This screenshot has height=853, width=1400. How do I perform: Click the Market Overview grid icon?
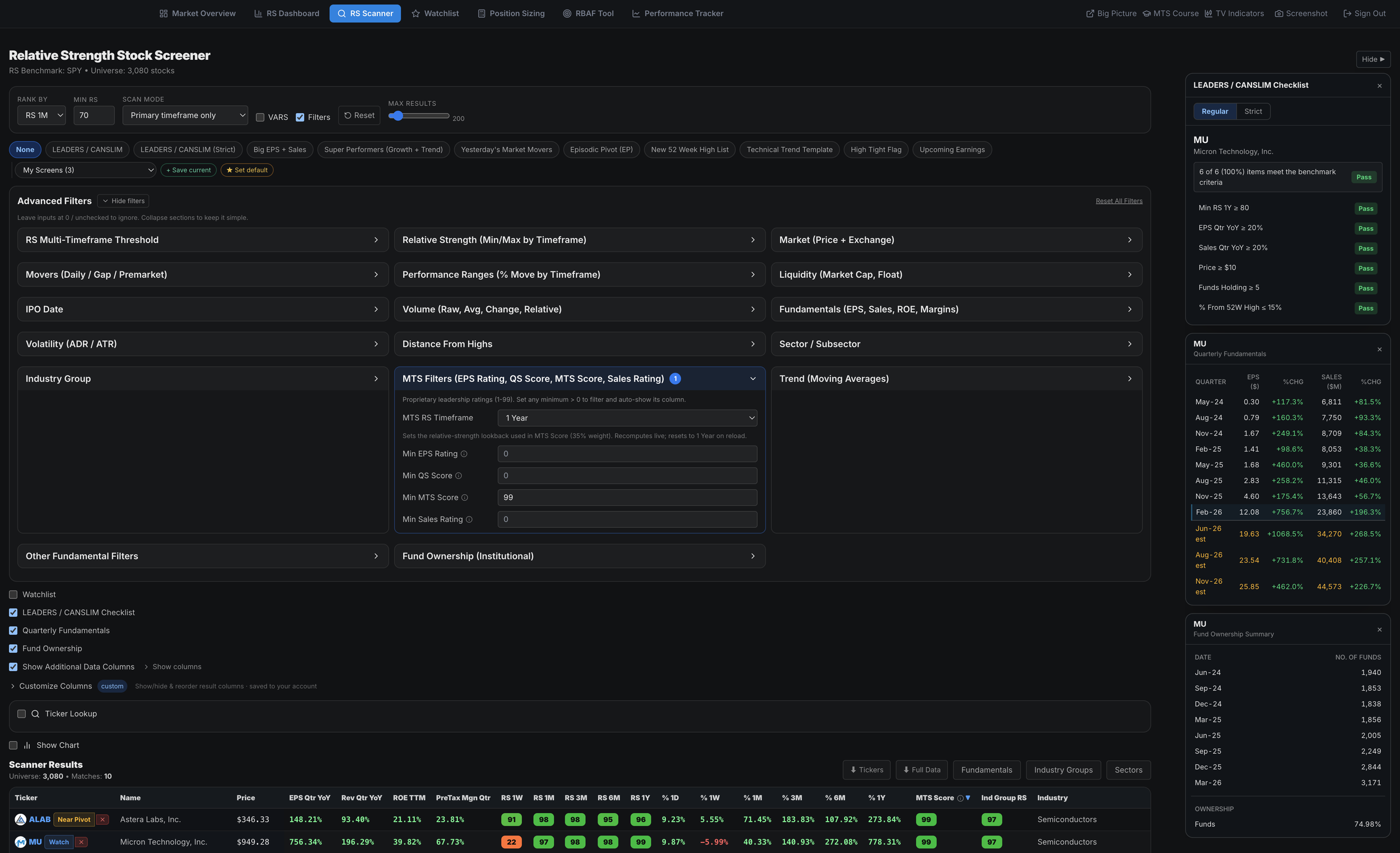tap(163, 13)
